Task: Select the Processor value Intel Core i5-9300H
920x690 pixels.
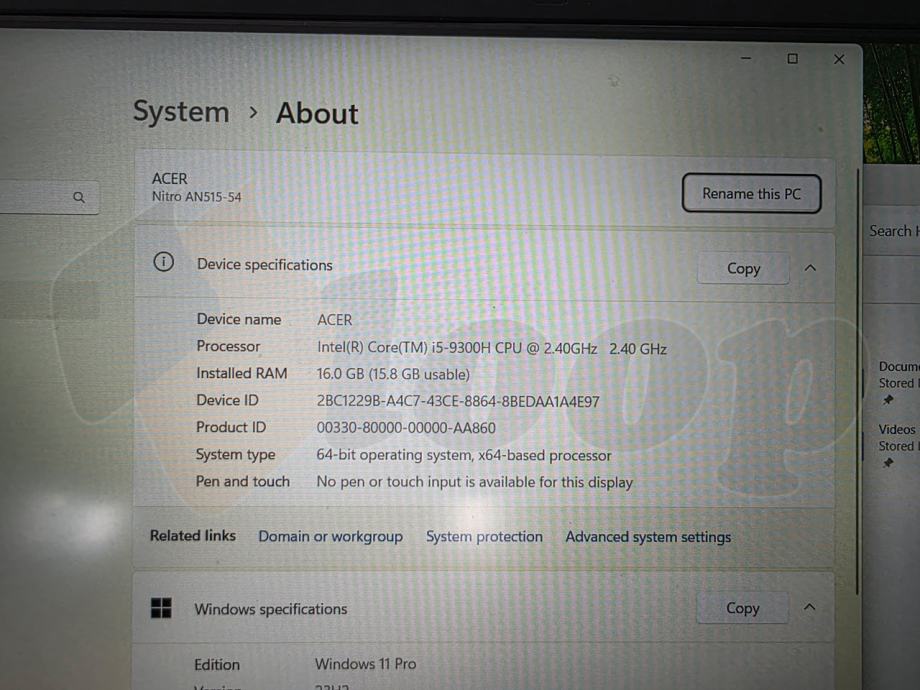Action: click(x=492, y=348)
